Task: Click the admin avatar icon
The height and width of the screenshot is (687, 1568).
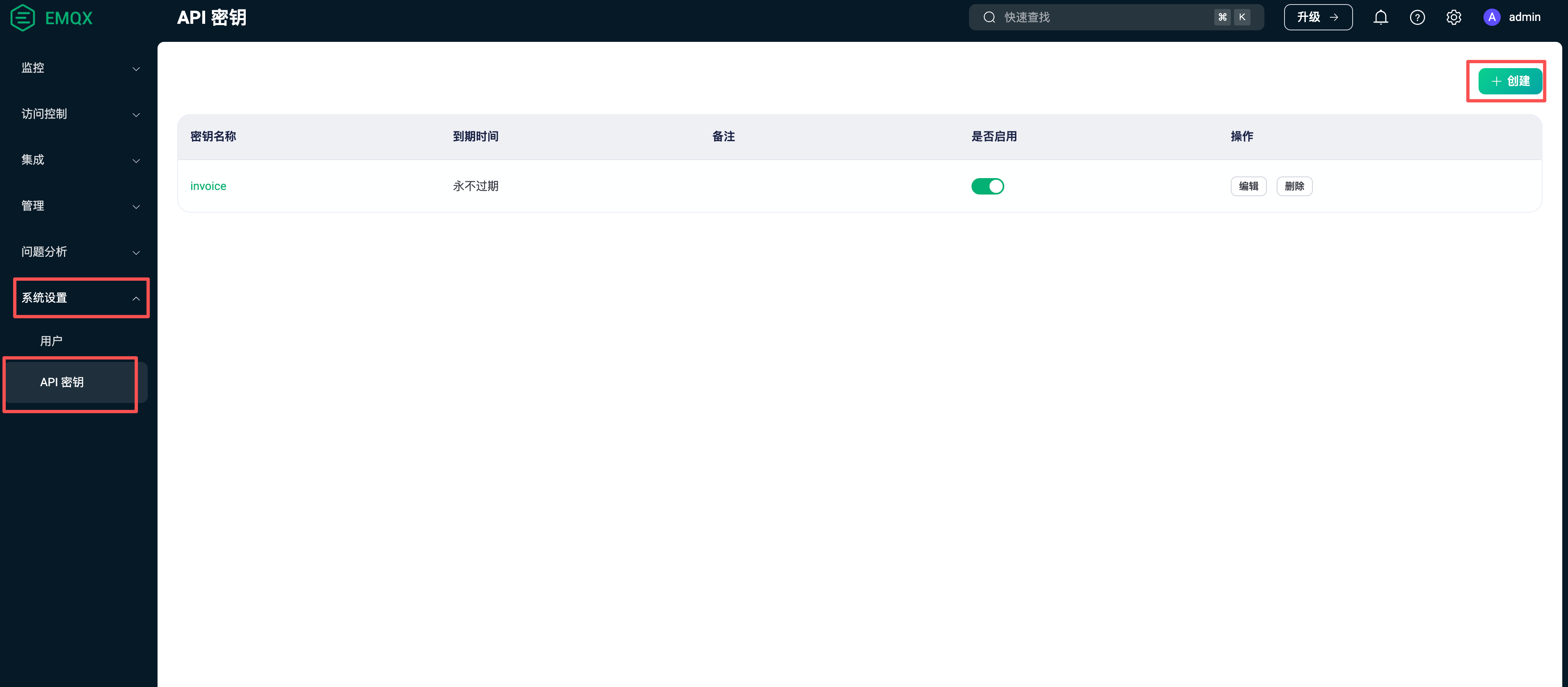Action: coord(1491,18)
